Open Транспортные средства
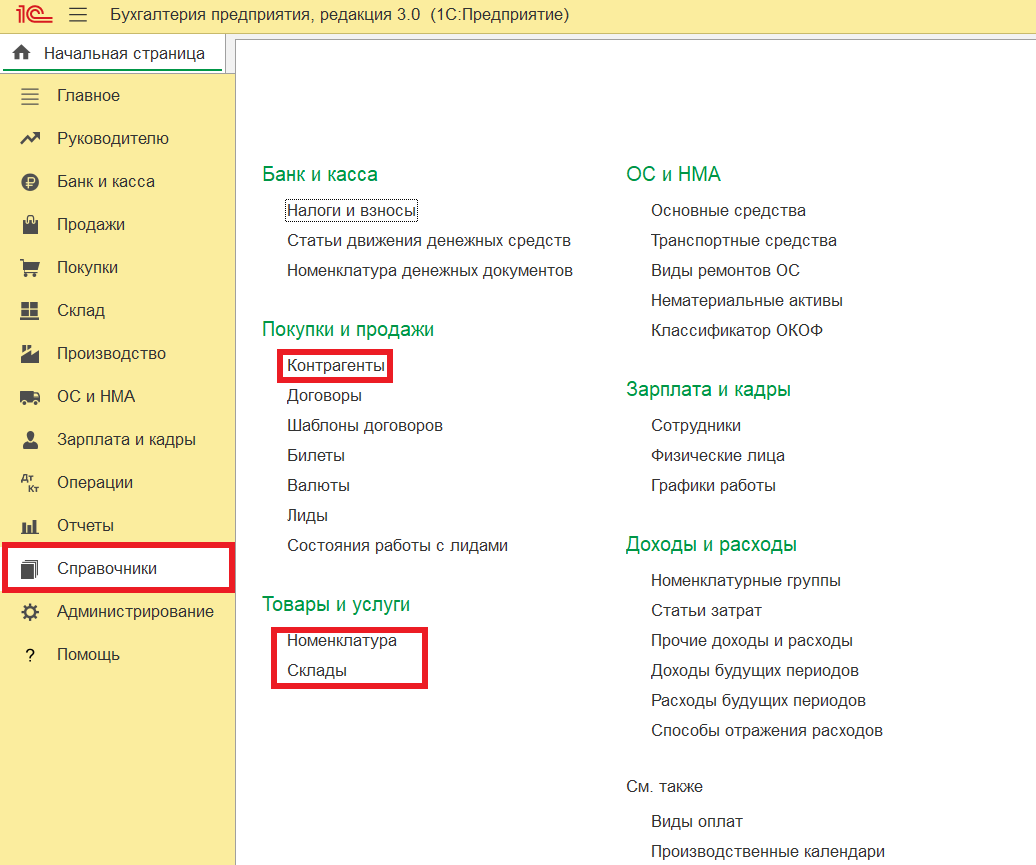Image resolution: width=1036 pixels, height=865 pixels. point(743,241)
